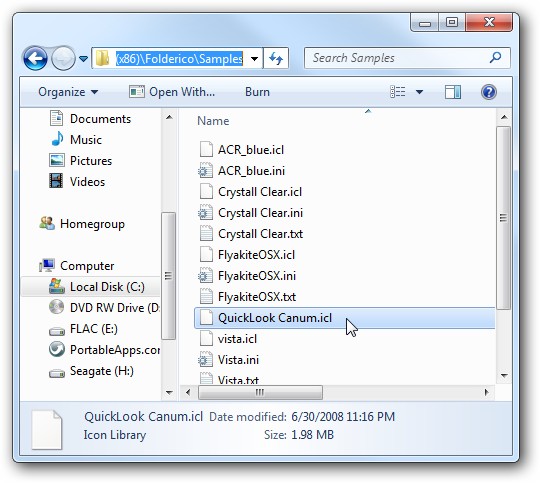Click the horizontal scrollbar thumb
Image resolution: width=540 pixels, height=483 pixels.
click(260, 392)
